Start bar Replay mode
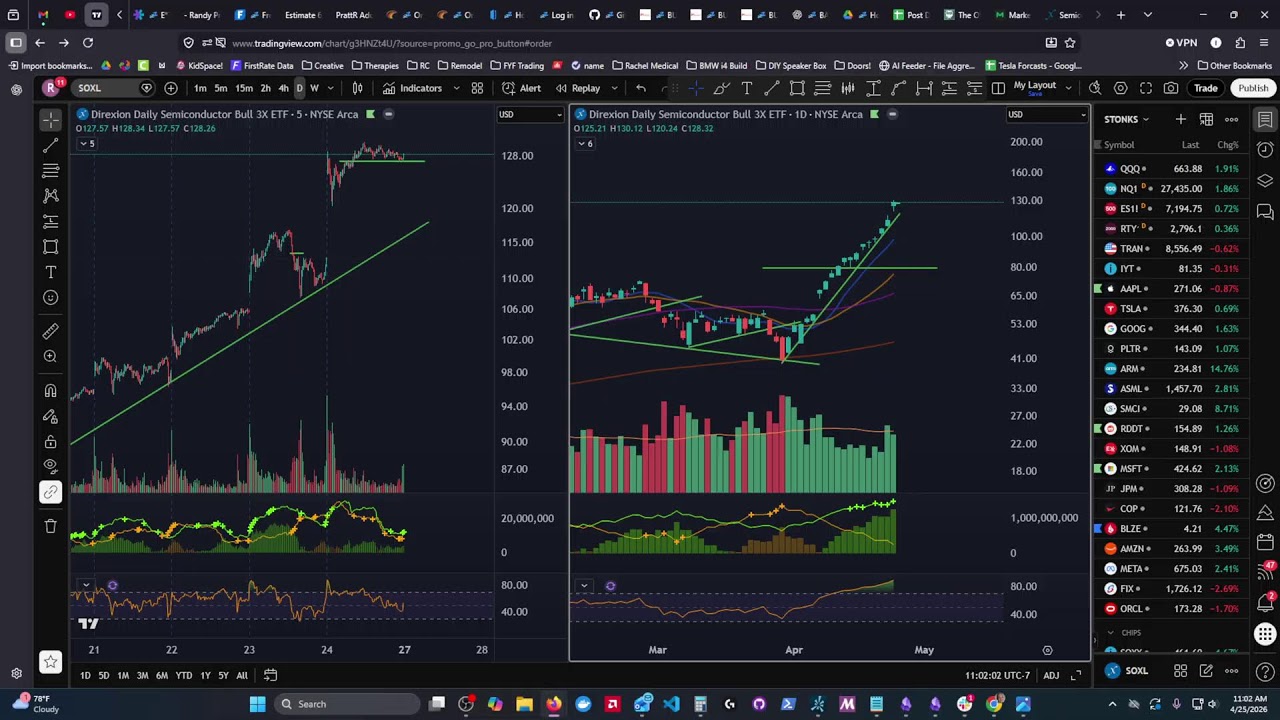 (577, 88)
